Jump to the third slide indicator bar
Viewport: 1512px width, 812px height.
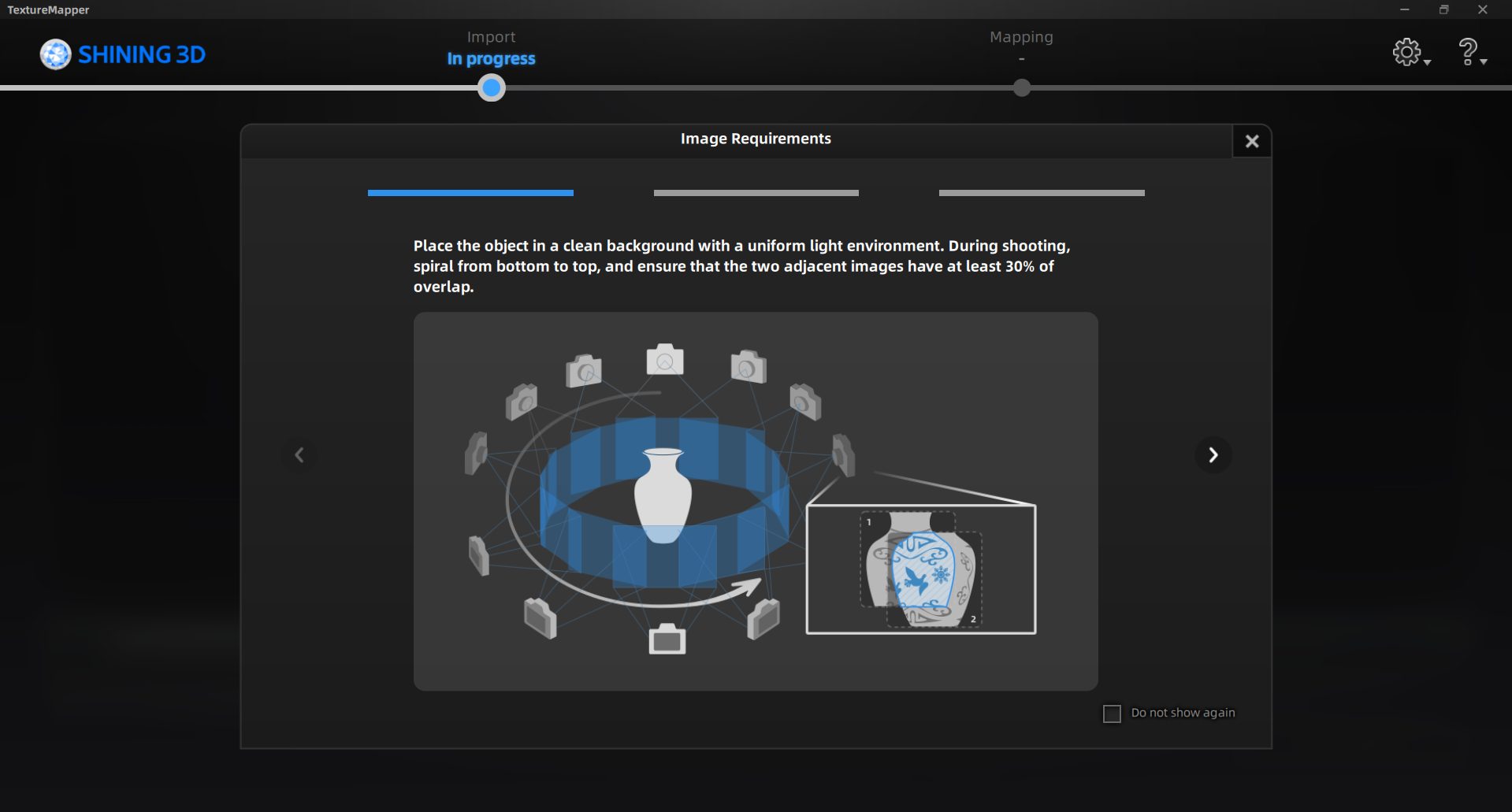tap(1042, 193)
